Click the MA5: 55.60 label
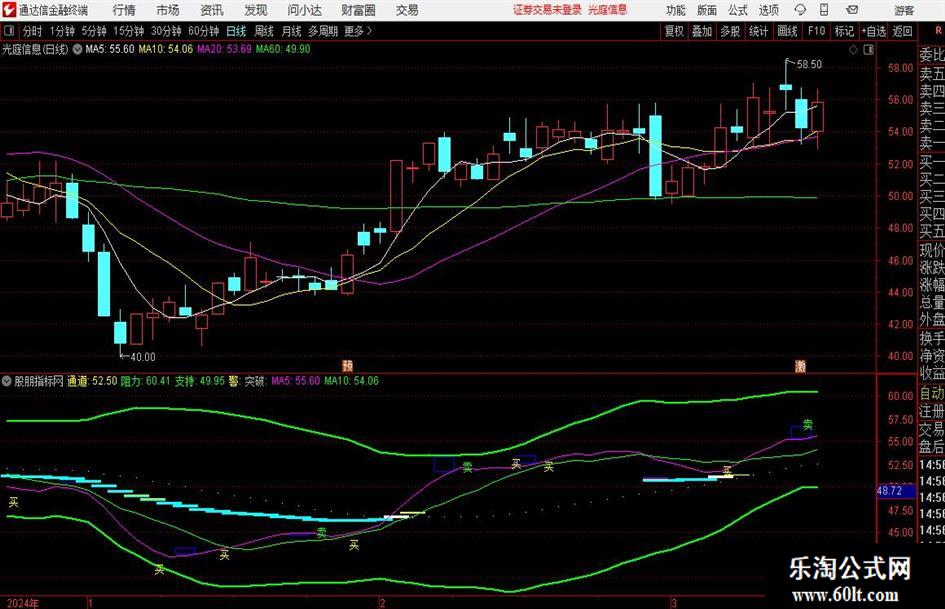The width and height of the screenshot is (945, 609). (110, 49)
